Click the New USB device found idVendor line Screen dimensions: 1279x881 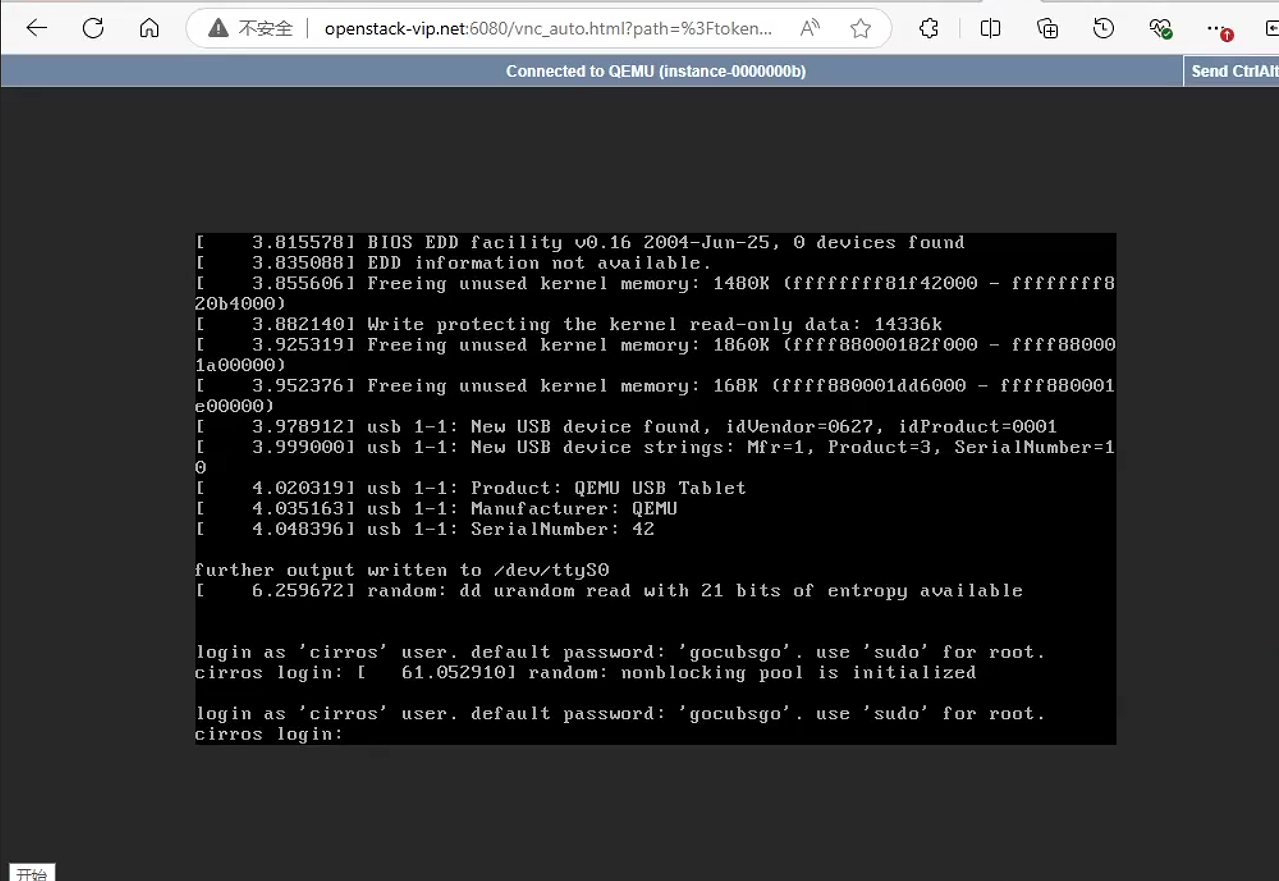(x=626, y=427)
